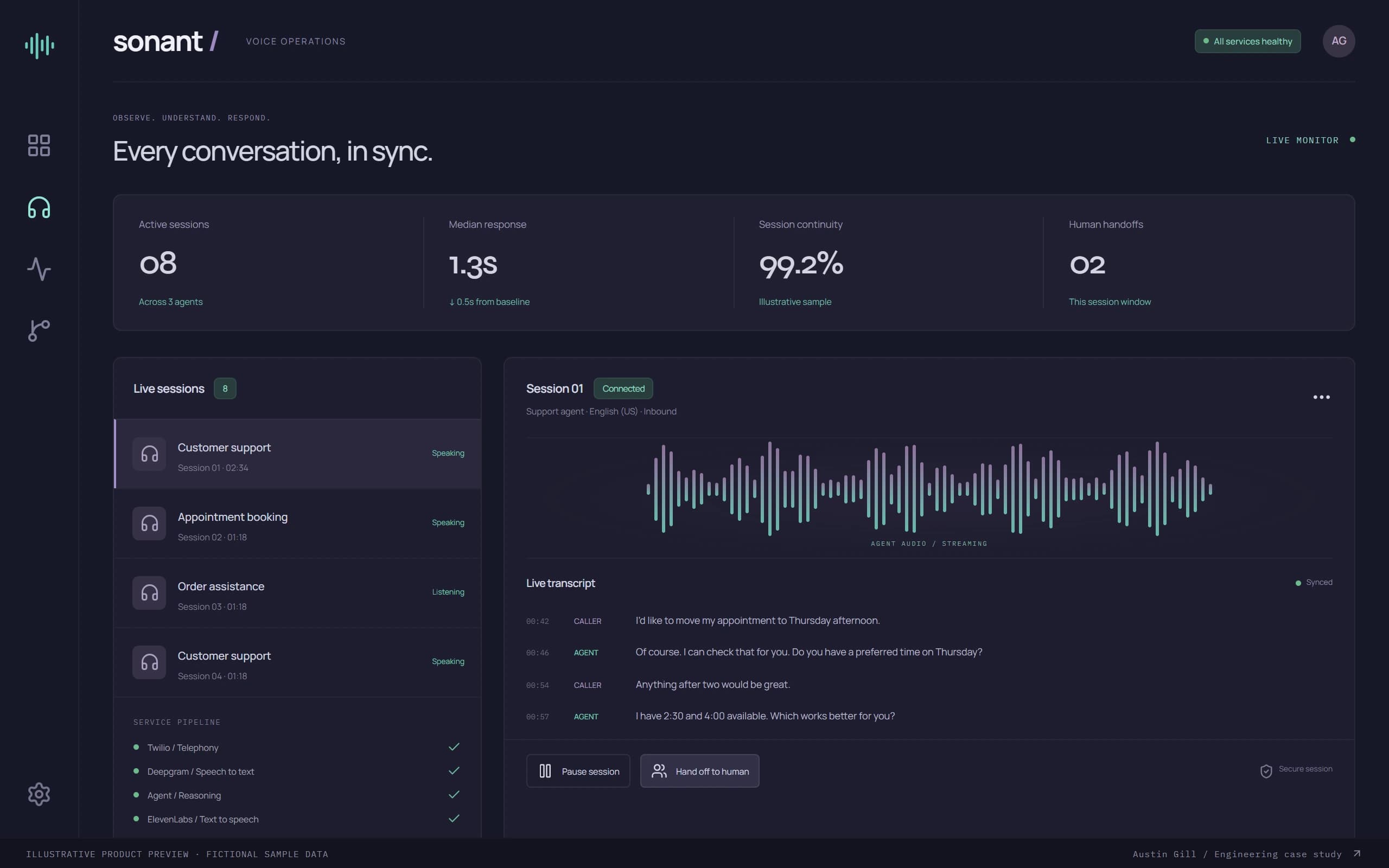Open the three-dot menu for Session 01

click(1321, 397)
